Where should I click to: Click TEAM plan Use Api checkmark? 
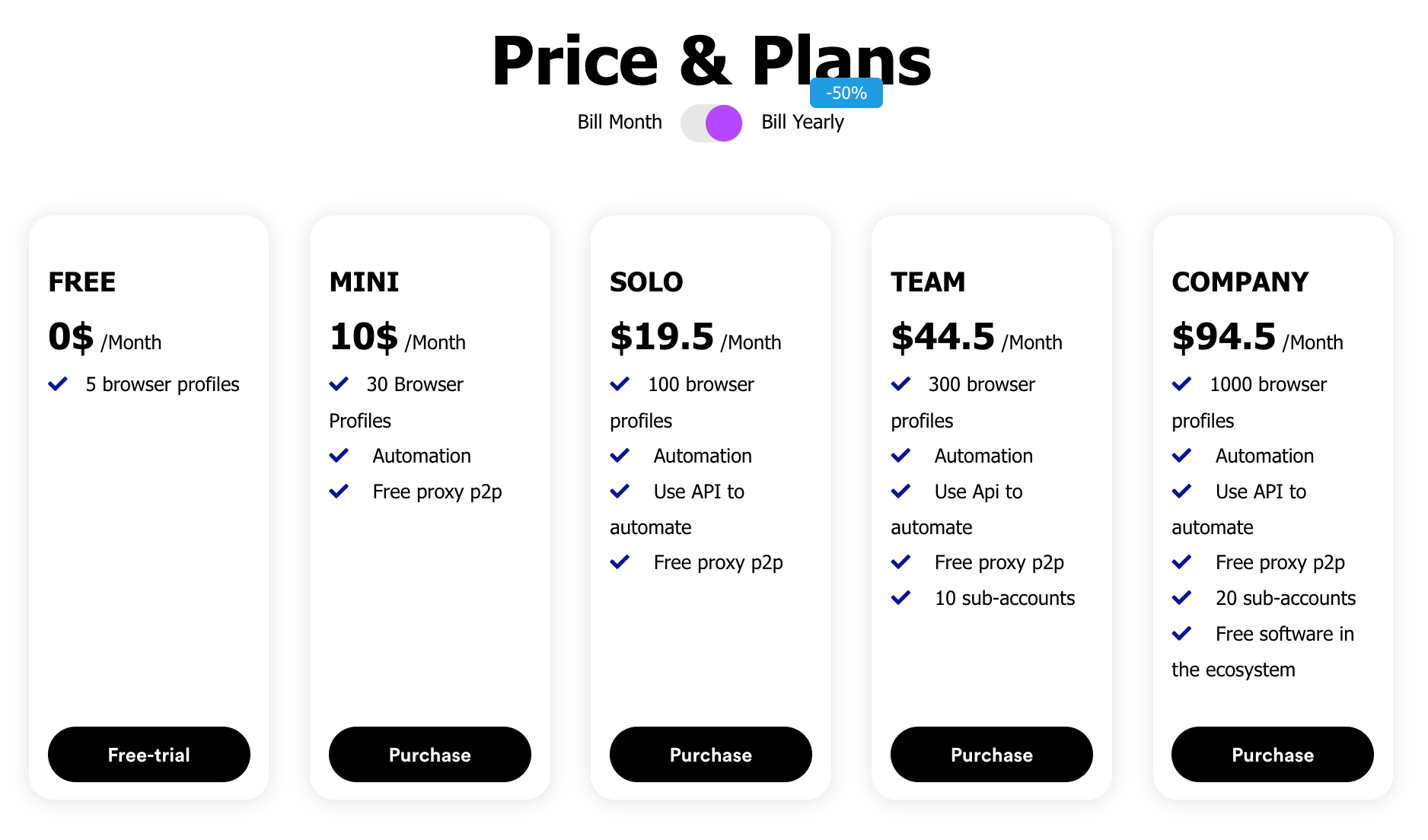[900, 492]
